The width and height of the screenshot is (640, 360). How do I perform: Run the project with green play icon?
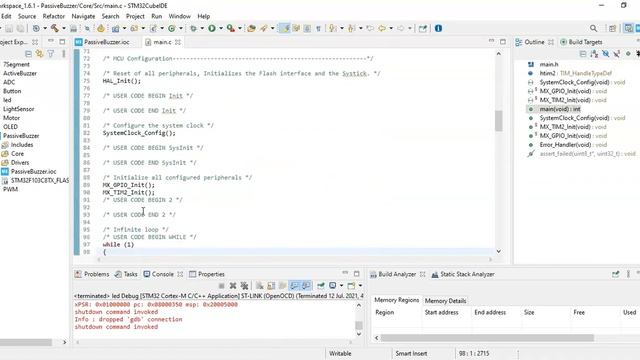coord(212,28)
